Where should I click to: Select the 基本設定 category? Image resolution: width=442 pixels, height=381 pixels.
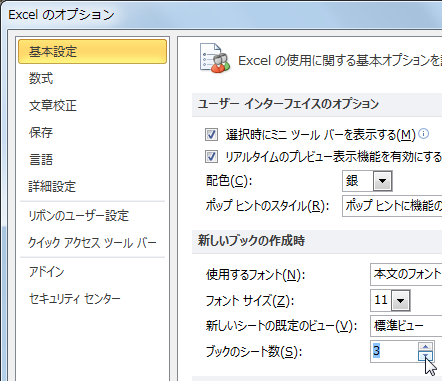click(92, 51)
